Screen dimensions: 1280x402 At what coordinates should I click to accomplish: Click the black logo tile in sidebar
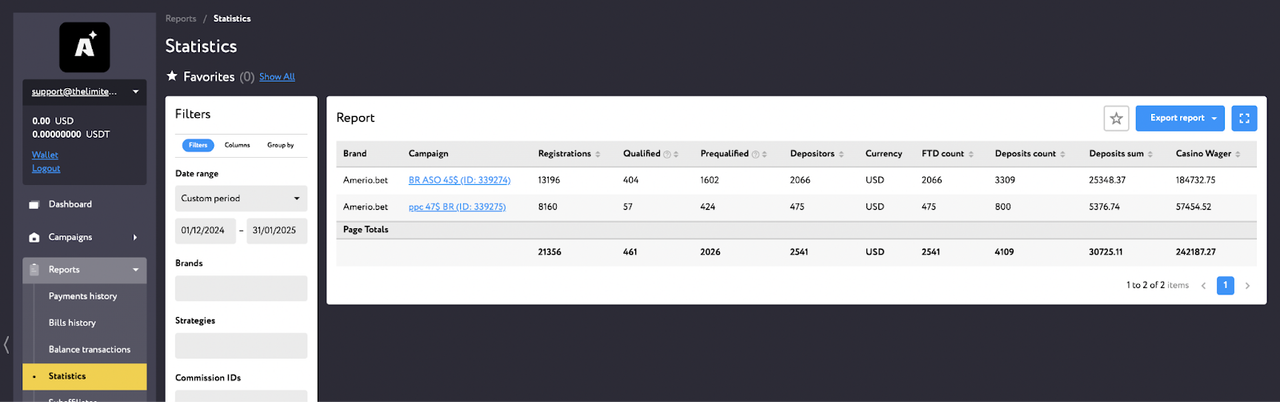tap(85, 46)
